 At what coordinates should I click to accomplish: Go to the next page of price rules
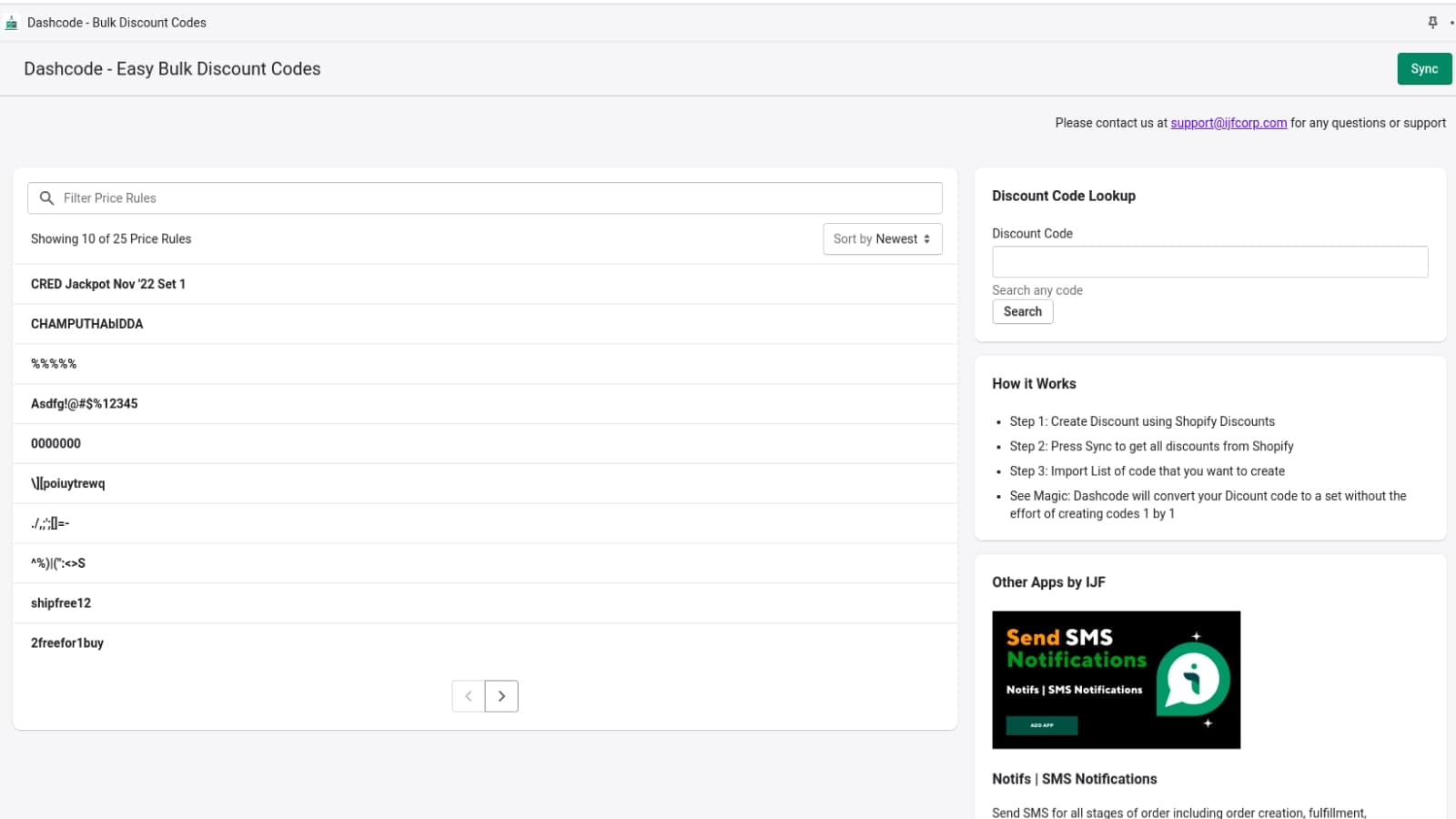click(x=501, y=695)
